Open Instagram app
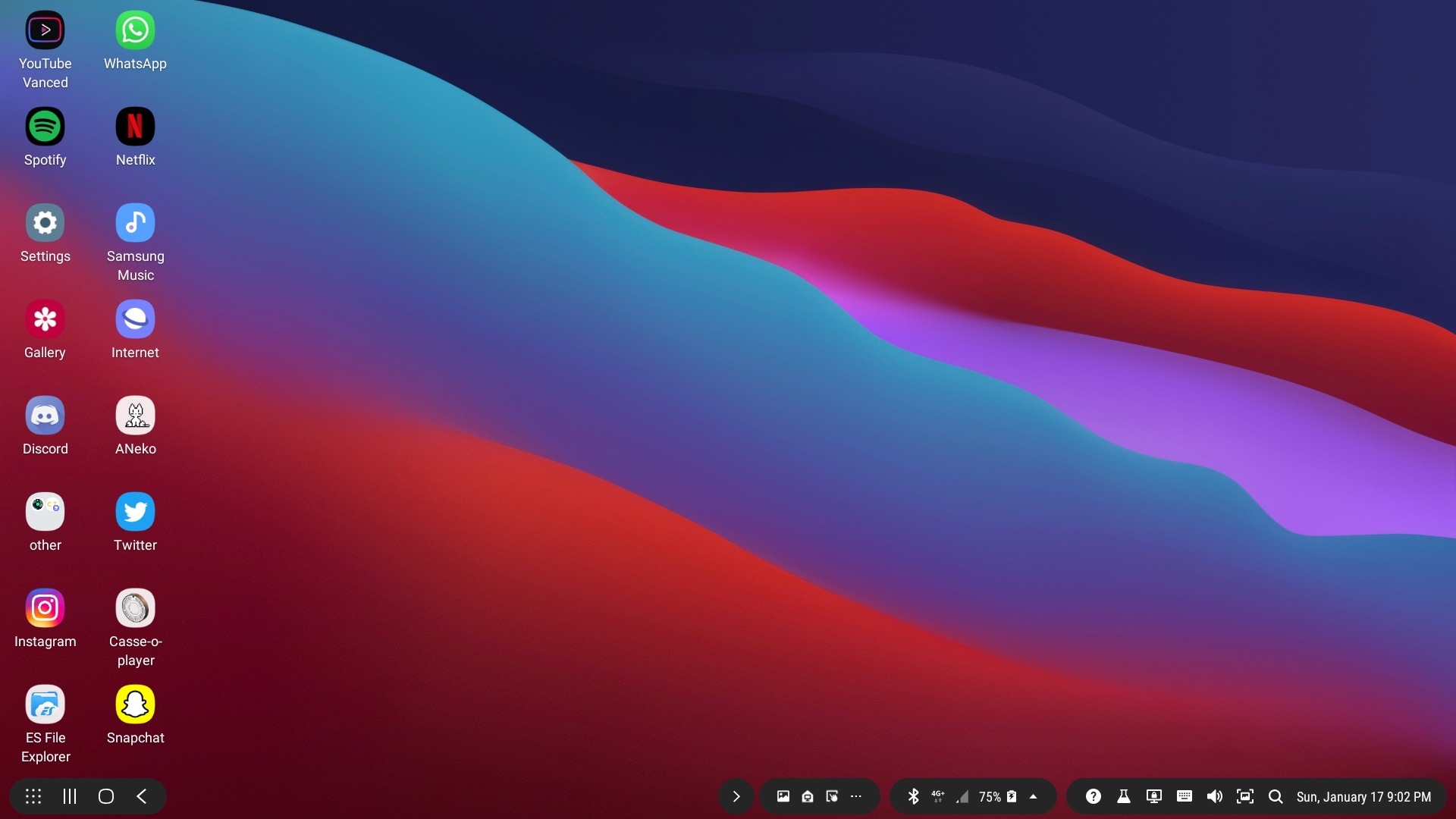Screen dimensions: 1456x819 (x=45, y=608)
